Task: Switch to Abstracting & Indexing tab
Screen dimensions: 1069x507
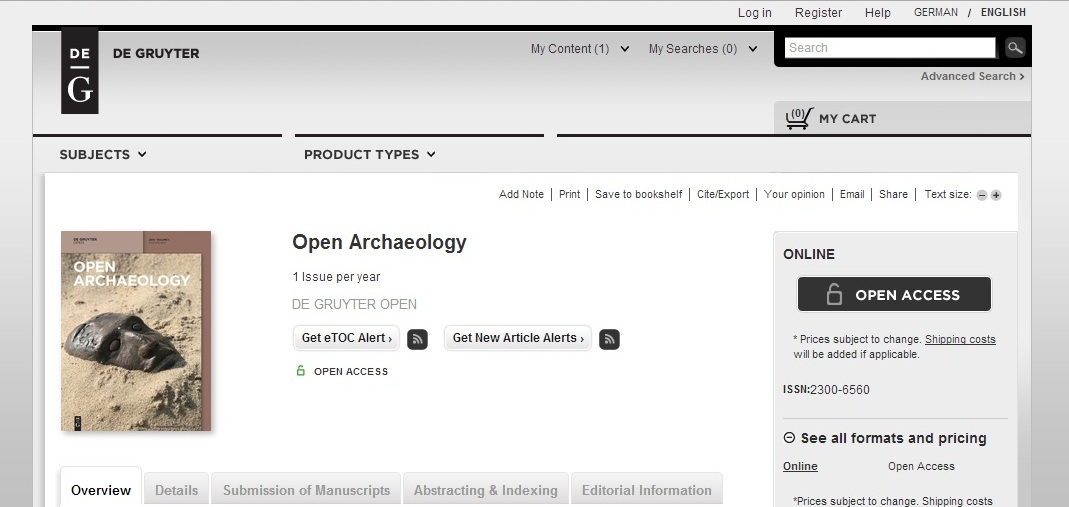Action: click(485, 490)
